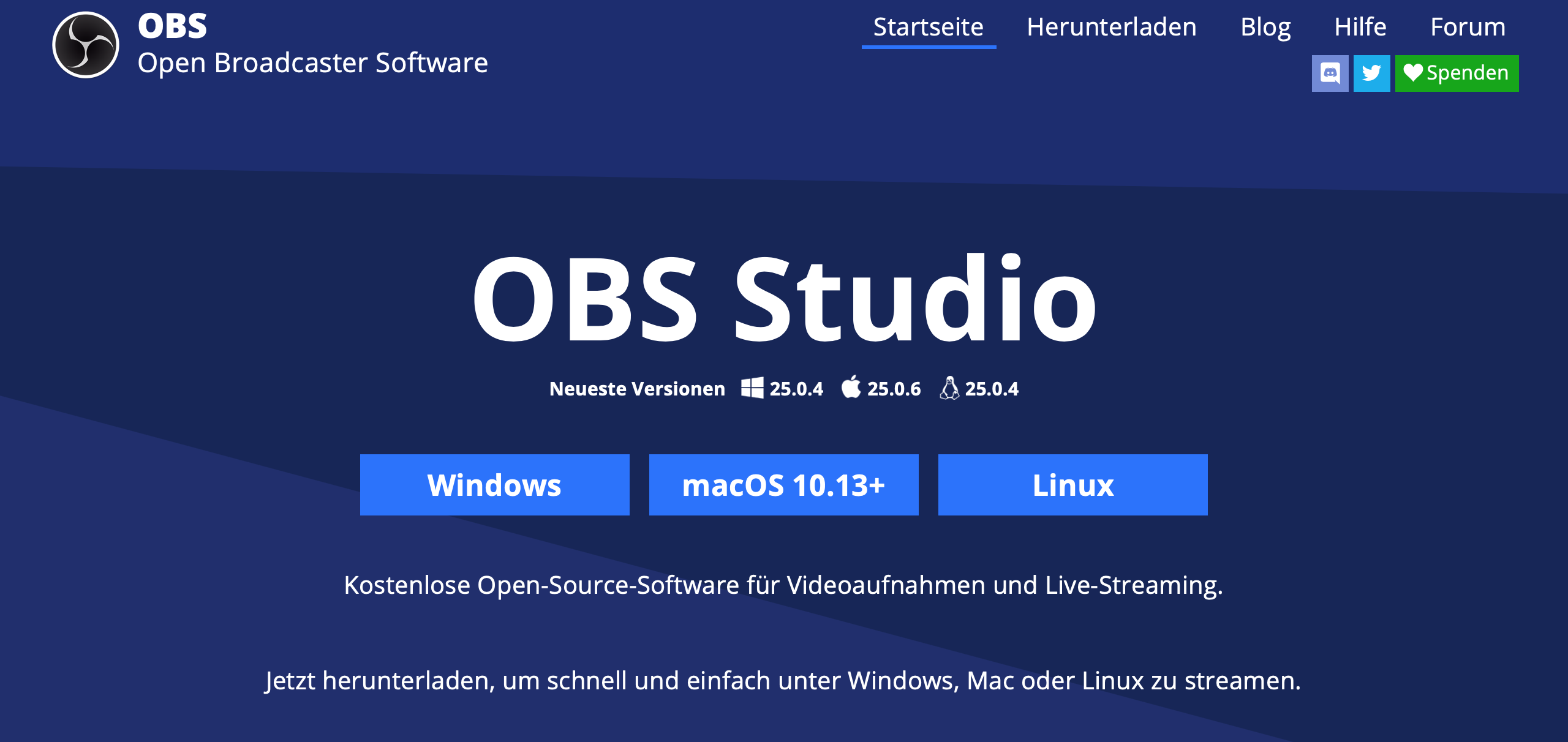The image size is (1568, 742).
Task: Open the Blog menu item
Action: pos(1265,27)
